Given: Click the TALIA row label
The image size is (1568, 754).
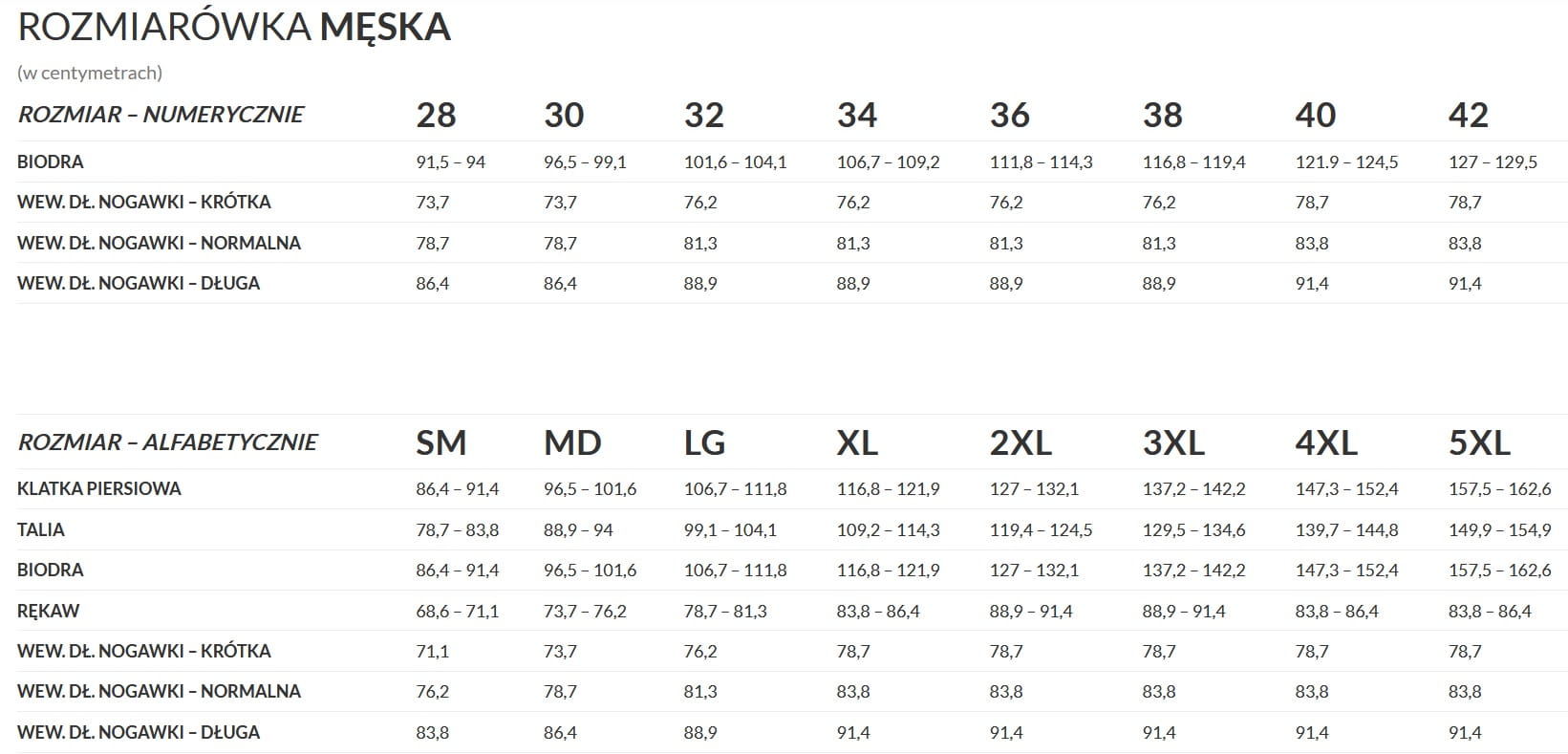Looking at the screenshot, I should click(41, 529).
